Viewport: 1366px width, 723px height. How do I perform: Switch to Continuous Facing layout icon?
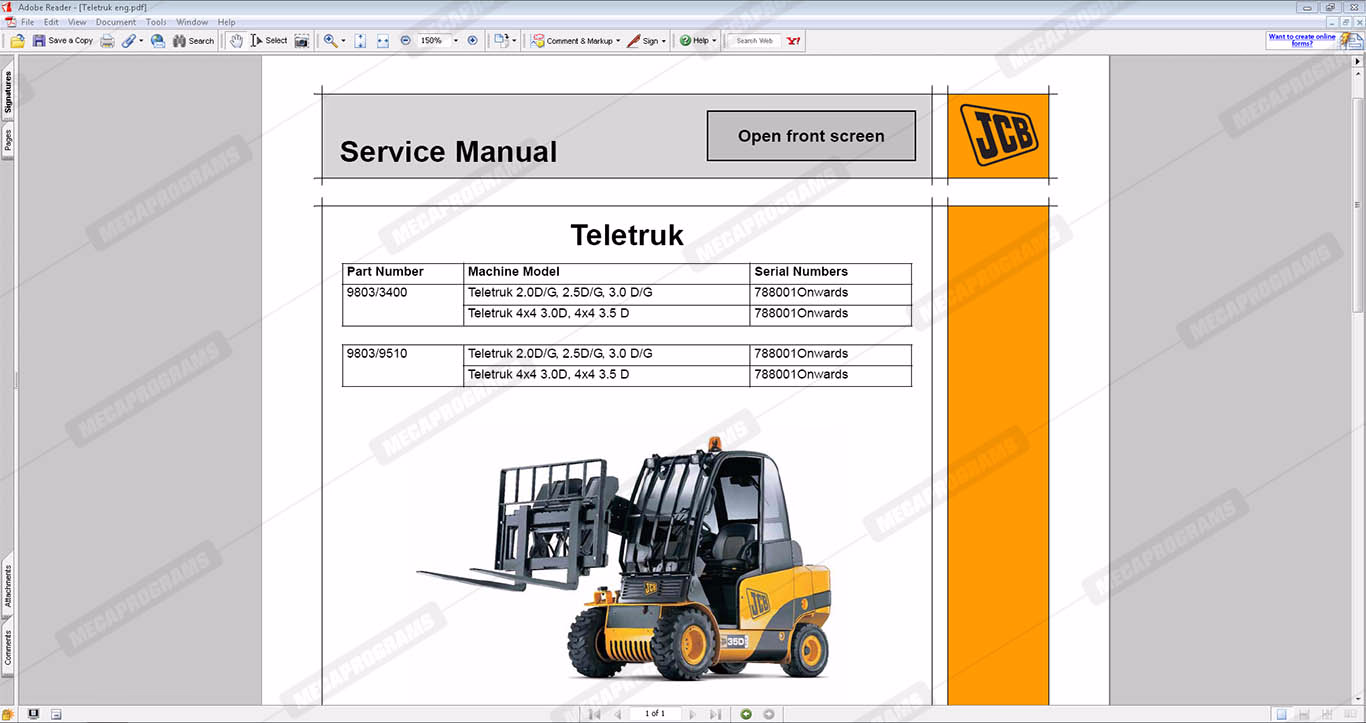coord(1325,714)
